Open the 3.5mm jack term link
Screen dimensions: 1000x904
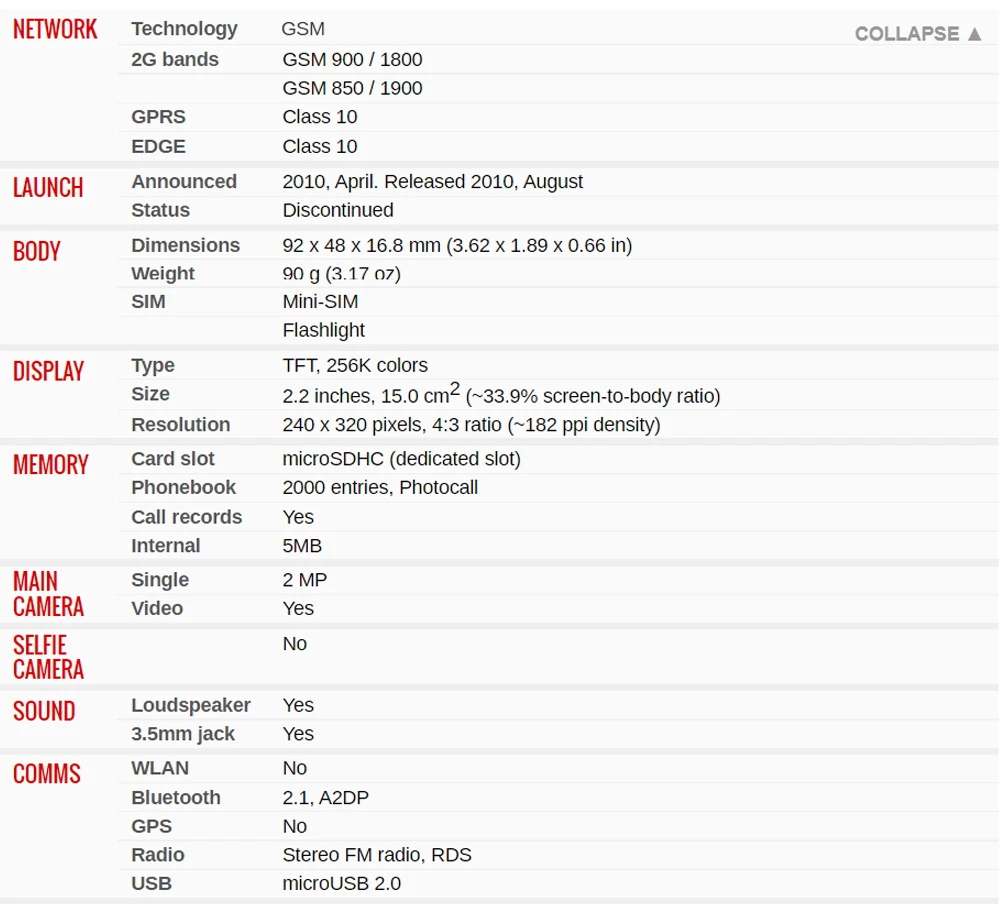pyautogui.click(x=182, y=734)
